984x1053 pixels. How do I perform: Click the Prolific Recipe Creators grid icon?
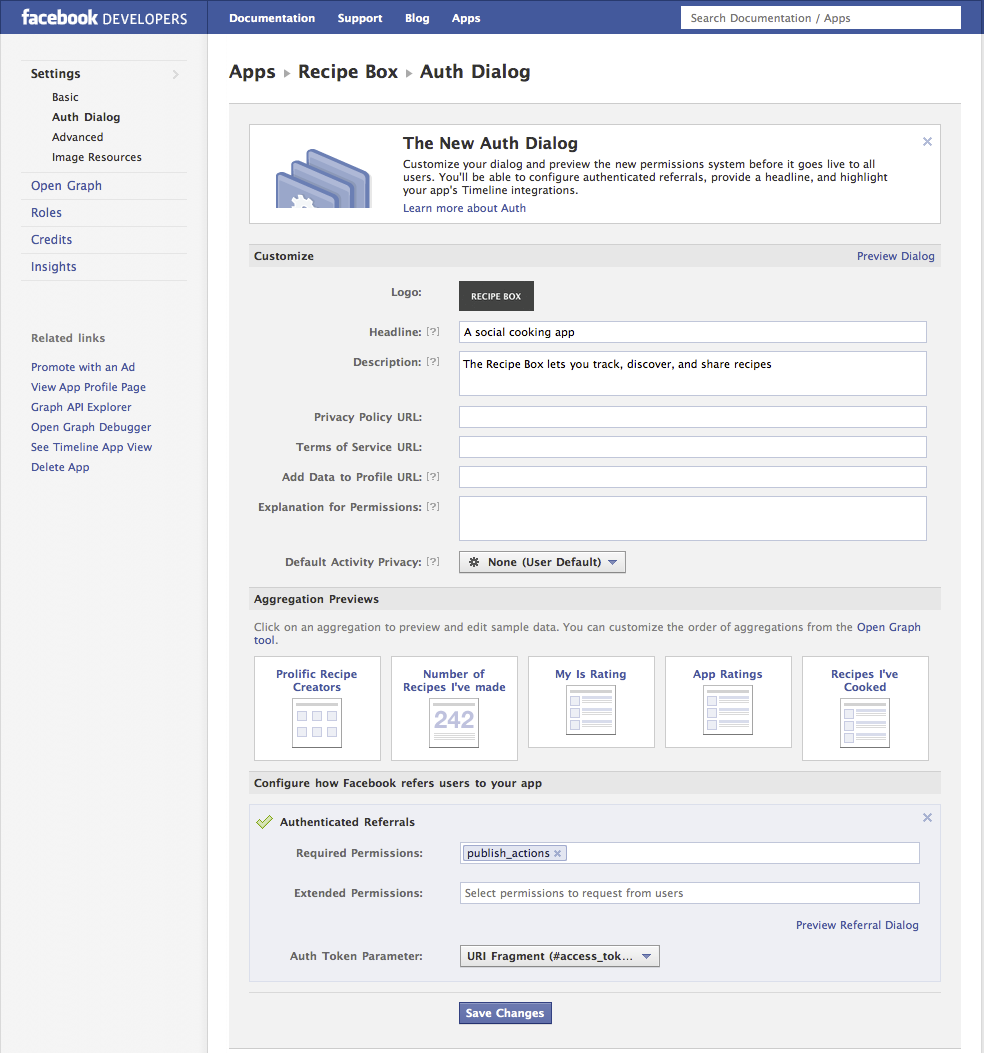317,723
